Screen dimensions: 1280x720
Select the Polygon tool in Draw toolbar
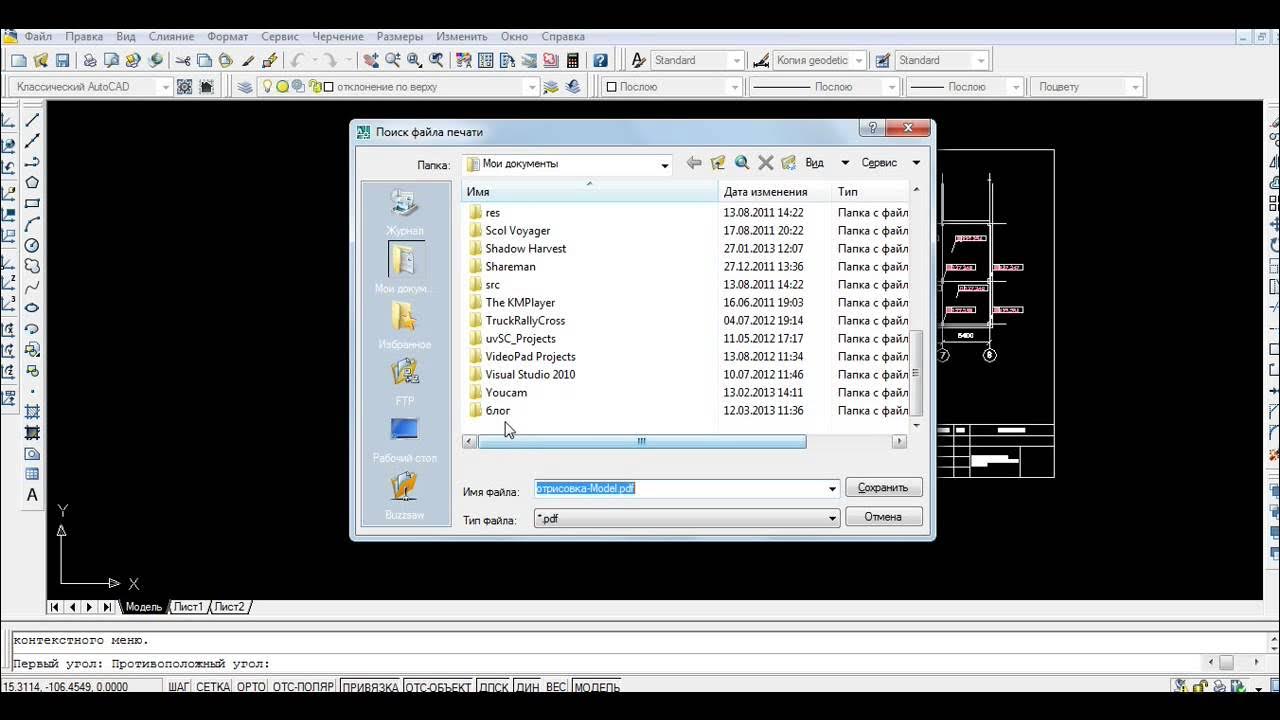[32, 182]
